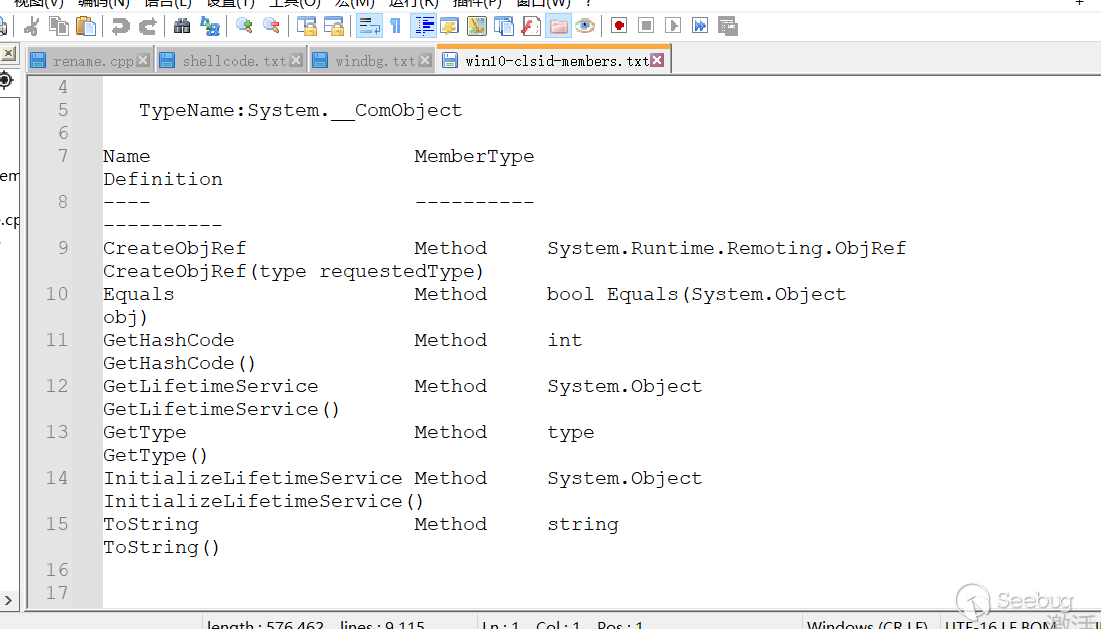Toggle Folder as Workspace panel
Viewport: 1101px width, 629px height.
[x=558, y=27]
